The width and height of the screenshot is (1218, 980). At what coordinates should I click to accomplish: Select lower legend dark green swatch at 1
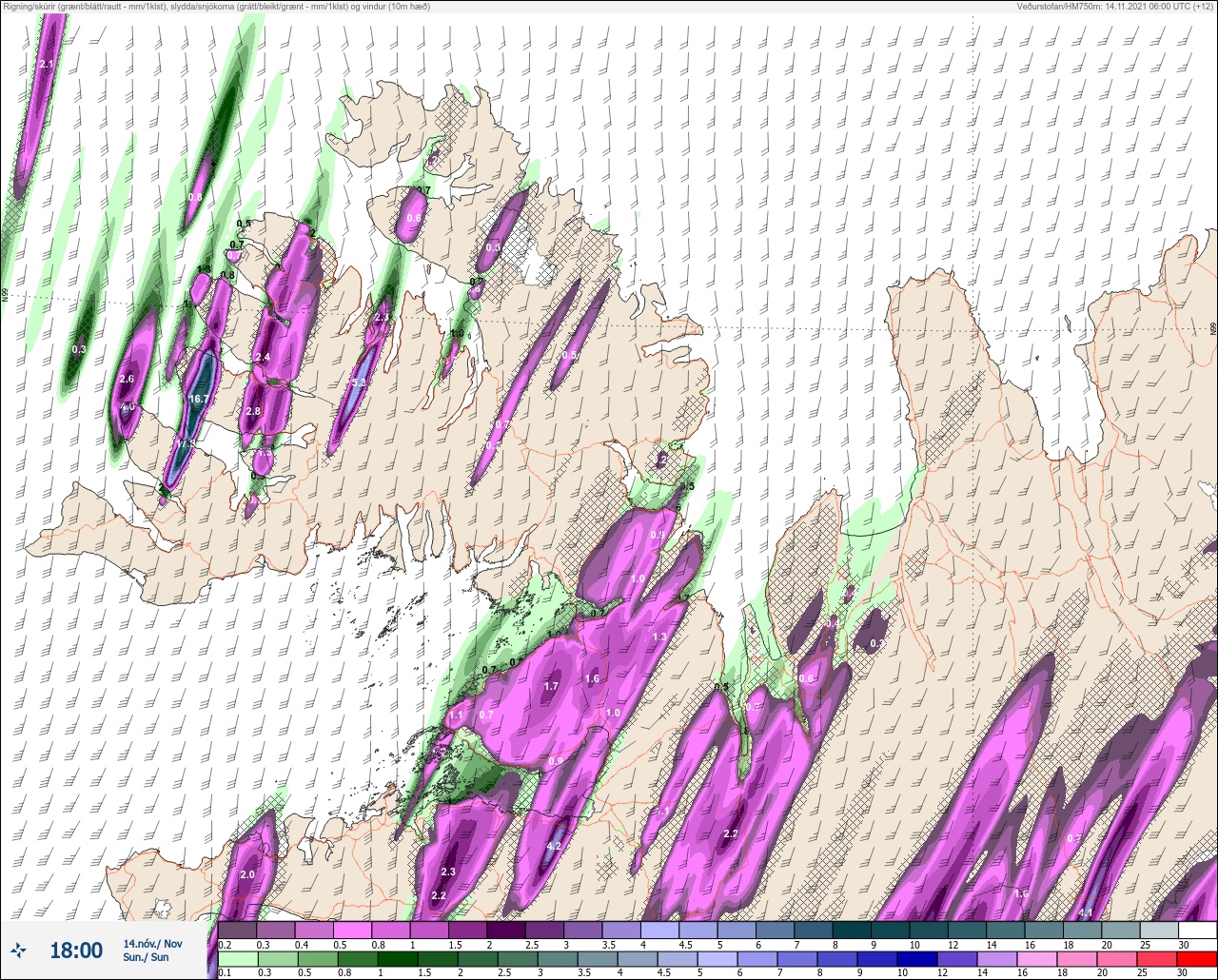pos(400,959)
